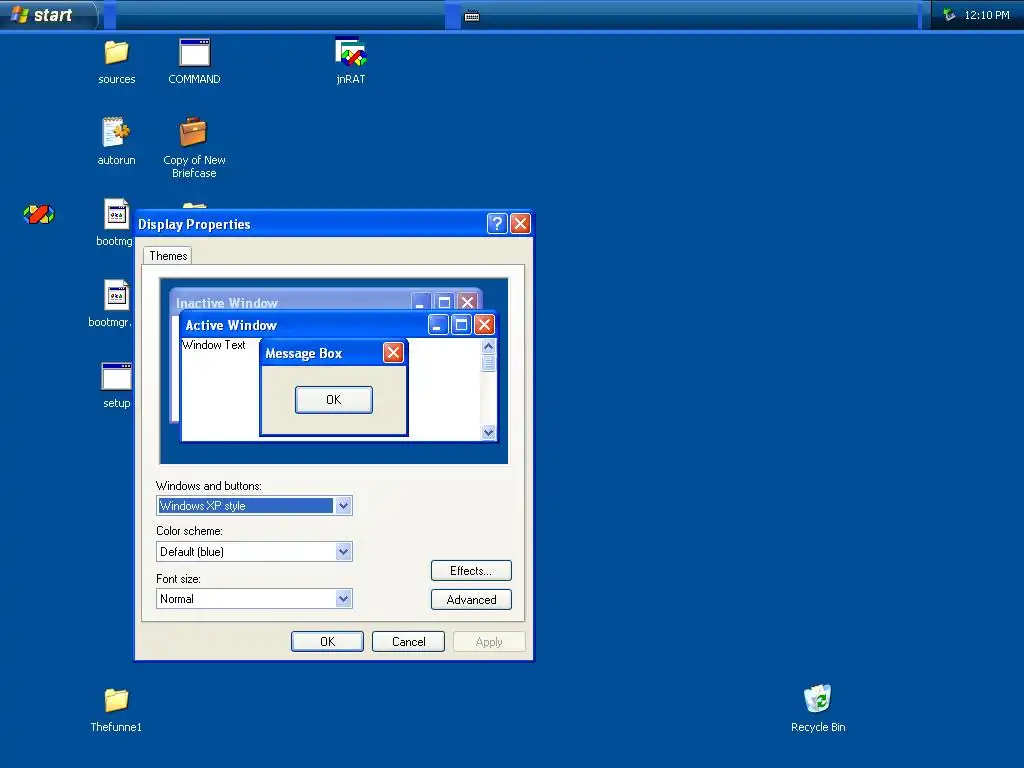Viewport: 1024px width, 768px height.
Task: Click the greyed-out Apply button
Action: [489, 642]
